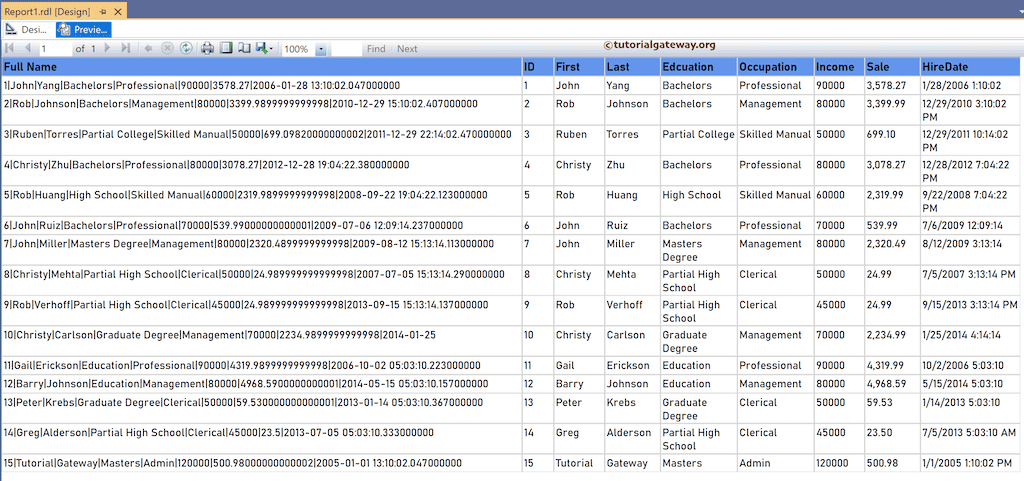The height and width of the screenshot is (481, 1024).
Task: Select the Full Name cell starting 15|Tutorial|Gateway
Action: [x=261, y=463]
